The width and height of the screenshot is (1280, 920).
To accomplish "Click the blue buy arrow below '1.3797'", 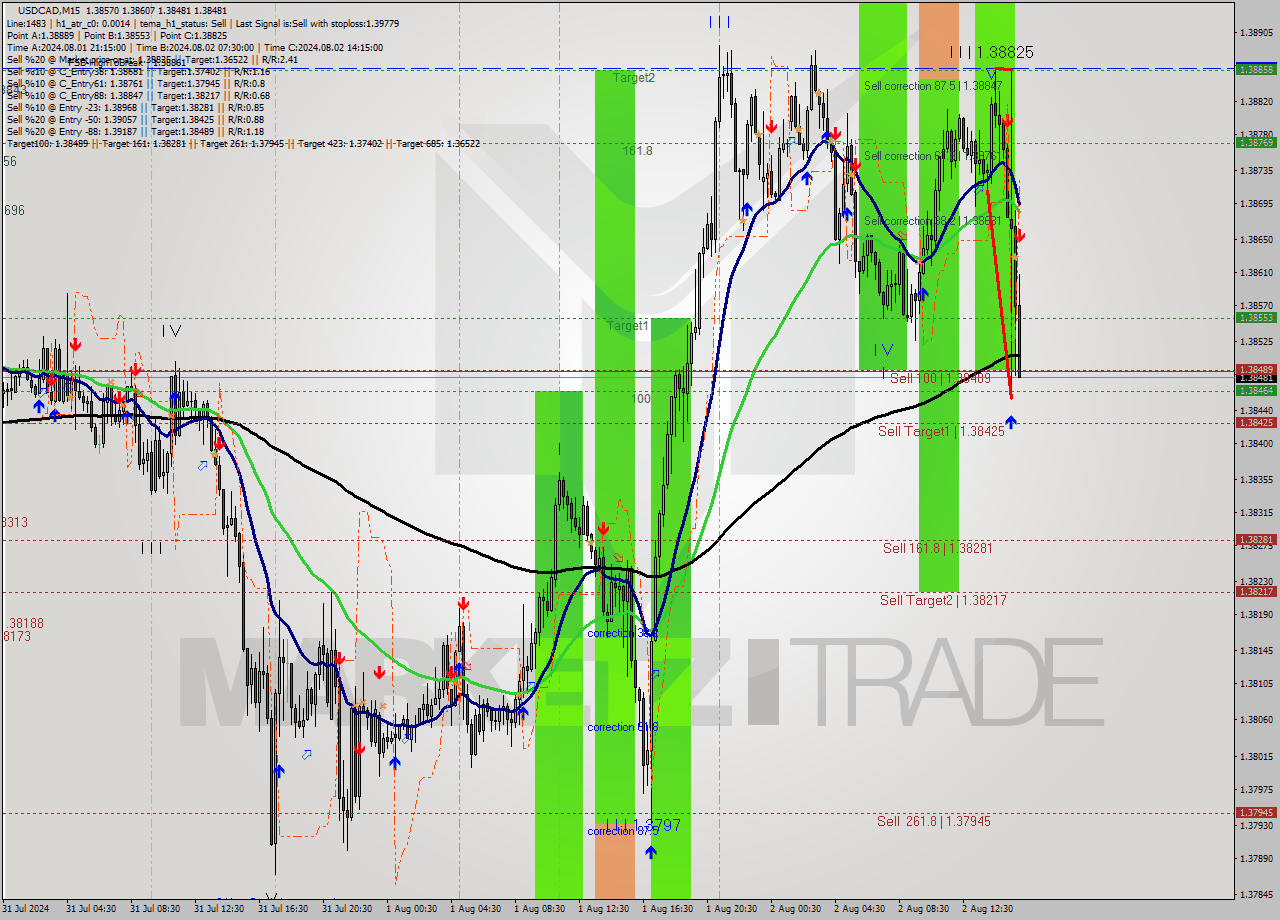I will [x=651, y=852].
